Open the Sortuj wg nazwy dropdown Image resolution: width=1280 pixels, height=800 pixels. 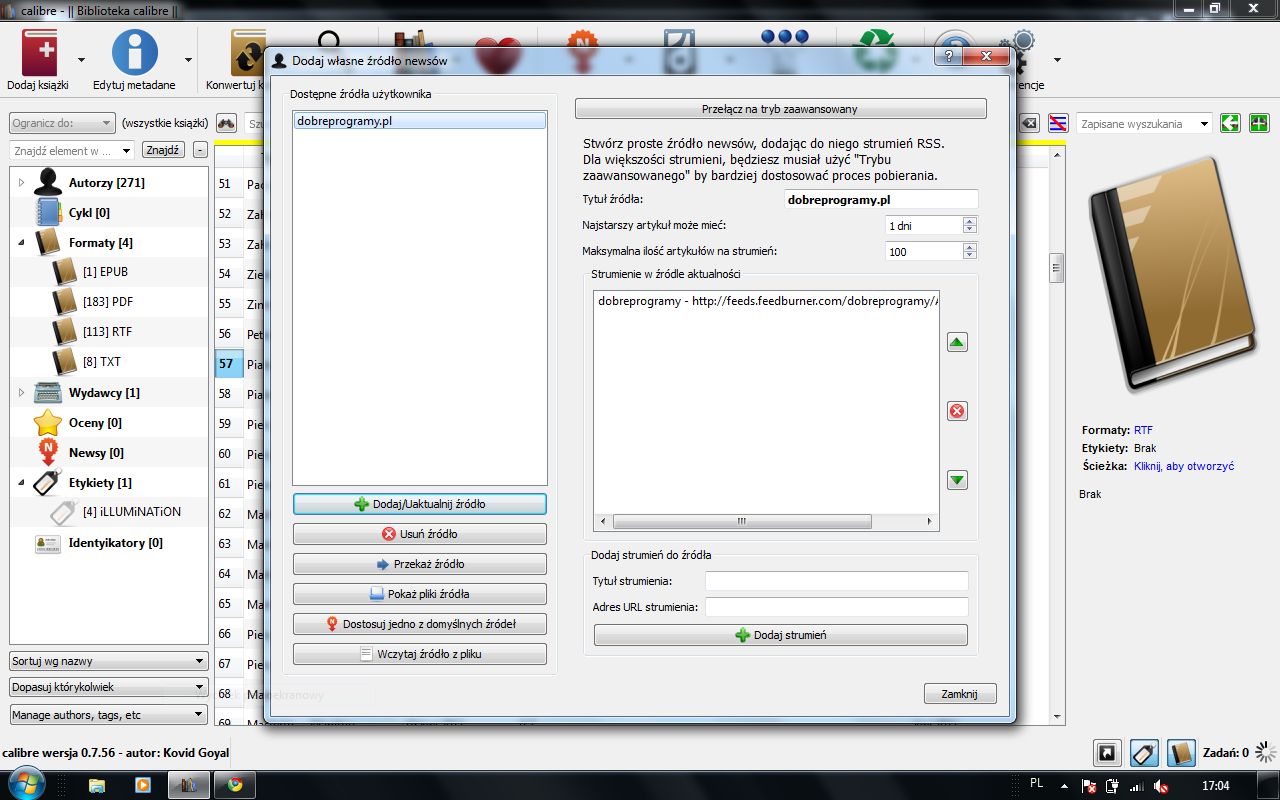click(x=109, y=661)
